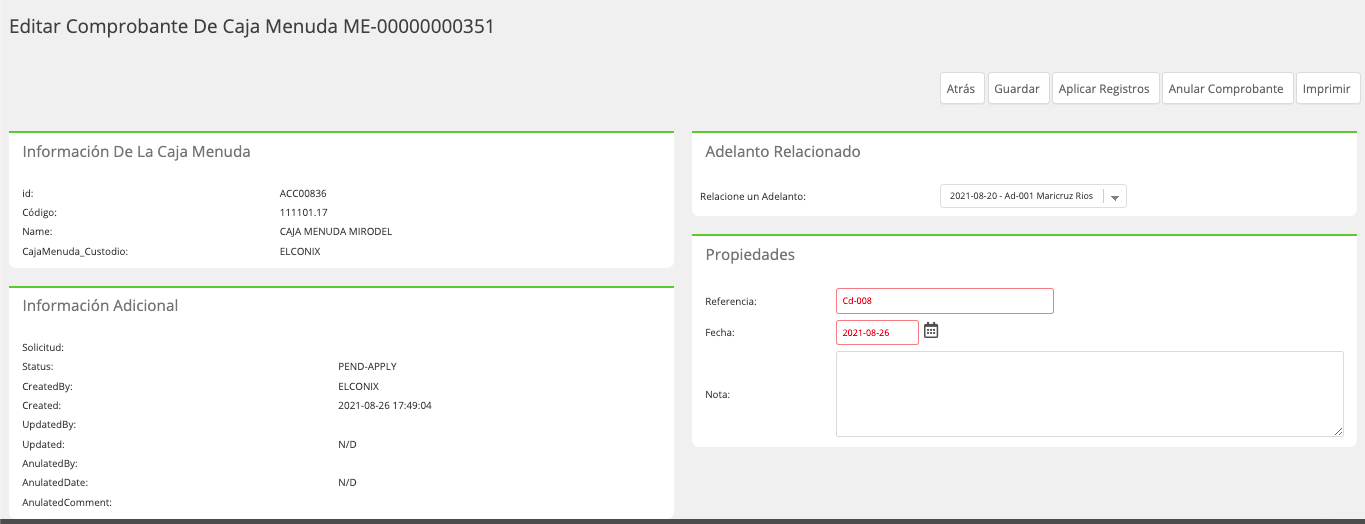
Task: Void voucher via Anular Comprobante
Action: click(1226, 88)
